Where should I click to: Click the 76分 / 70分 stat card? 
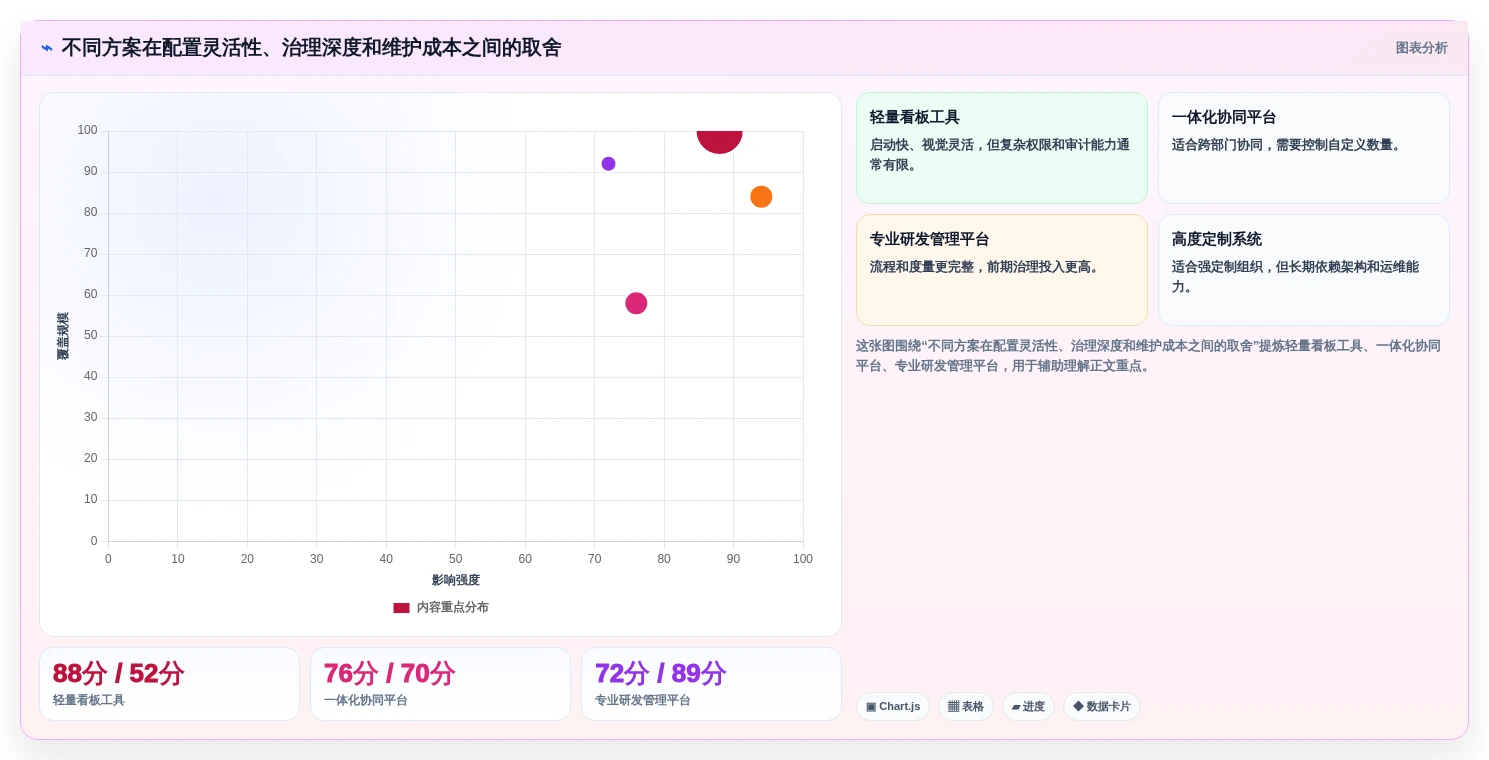[x=440, y=684]
